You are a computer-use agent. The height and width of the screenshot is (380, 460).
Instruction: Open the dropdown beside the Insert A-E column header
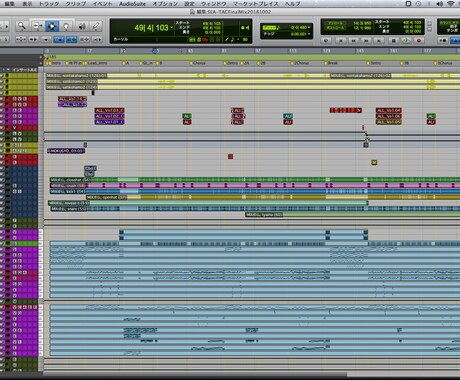tap(8, 70)
